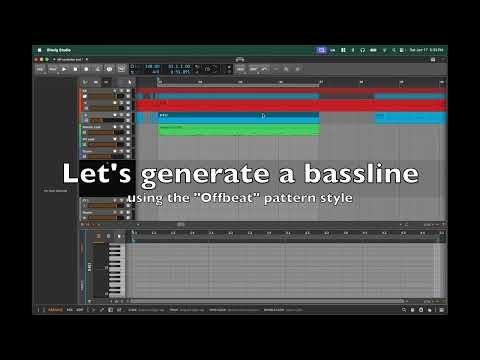Click the transport Stop button
Viewport: 480px width, 360px height.
pyautogui.click(x=75, y=69)
